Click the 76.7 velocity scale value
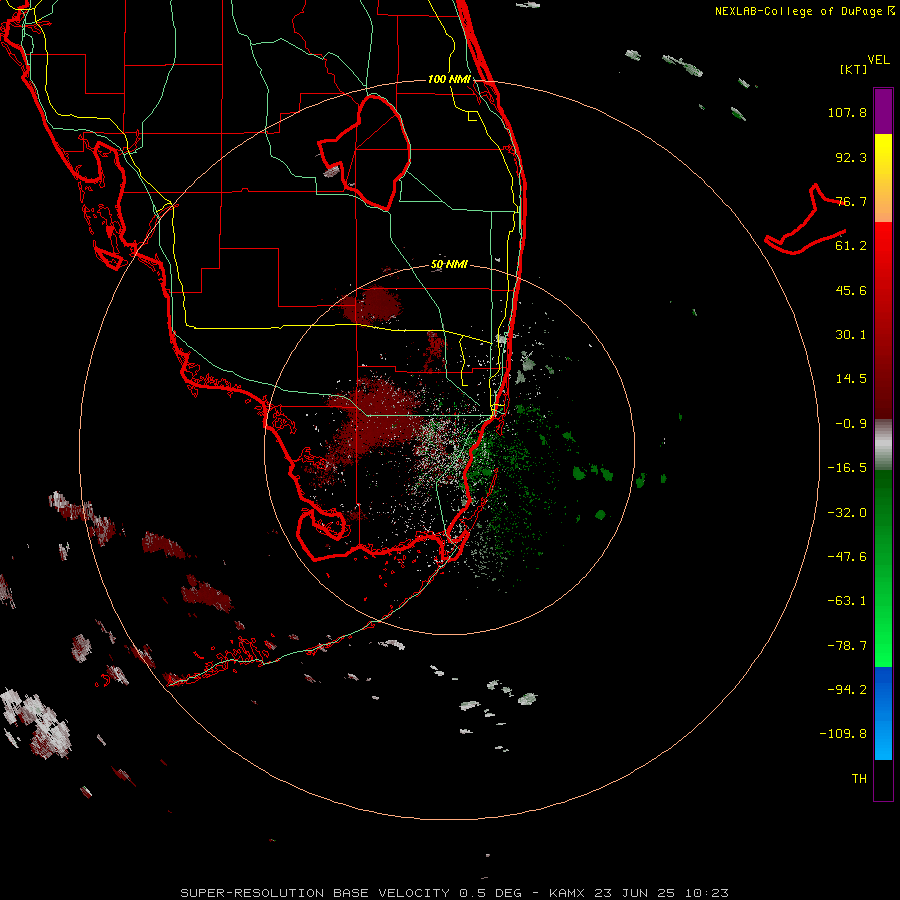This screenshot has height=900, width=900. [x=851, y=201]
